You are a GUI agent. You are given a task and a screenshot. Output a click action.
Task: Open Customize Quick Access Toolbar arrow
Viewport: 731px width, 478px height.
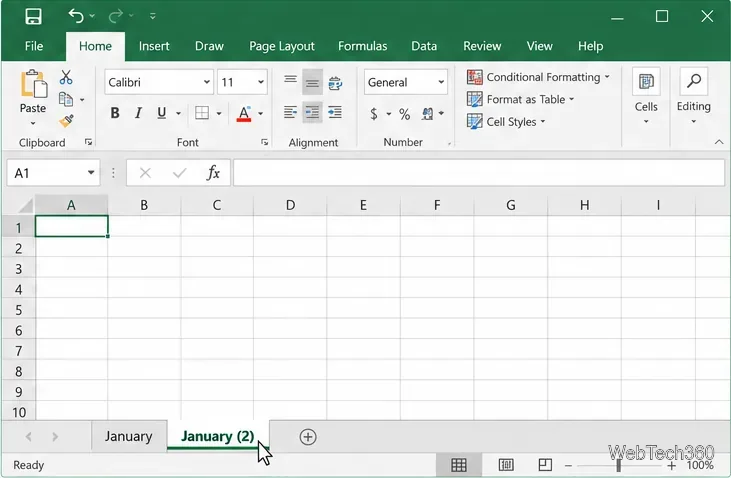click(x=152, y=16)
